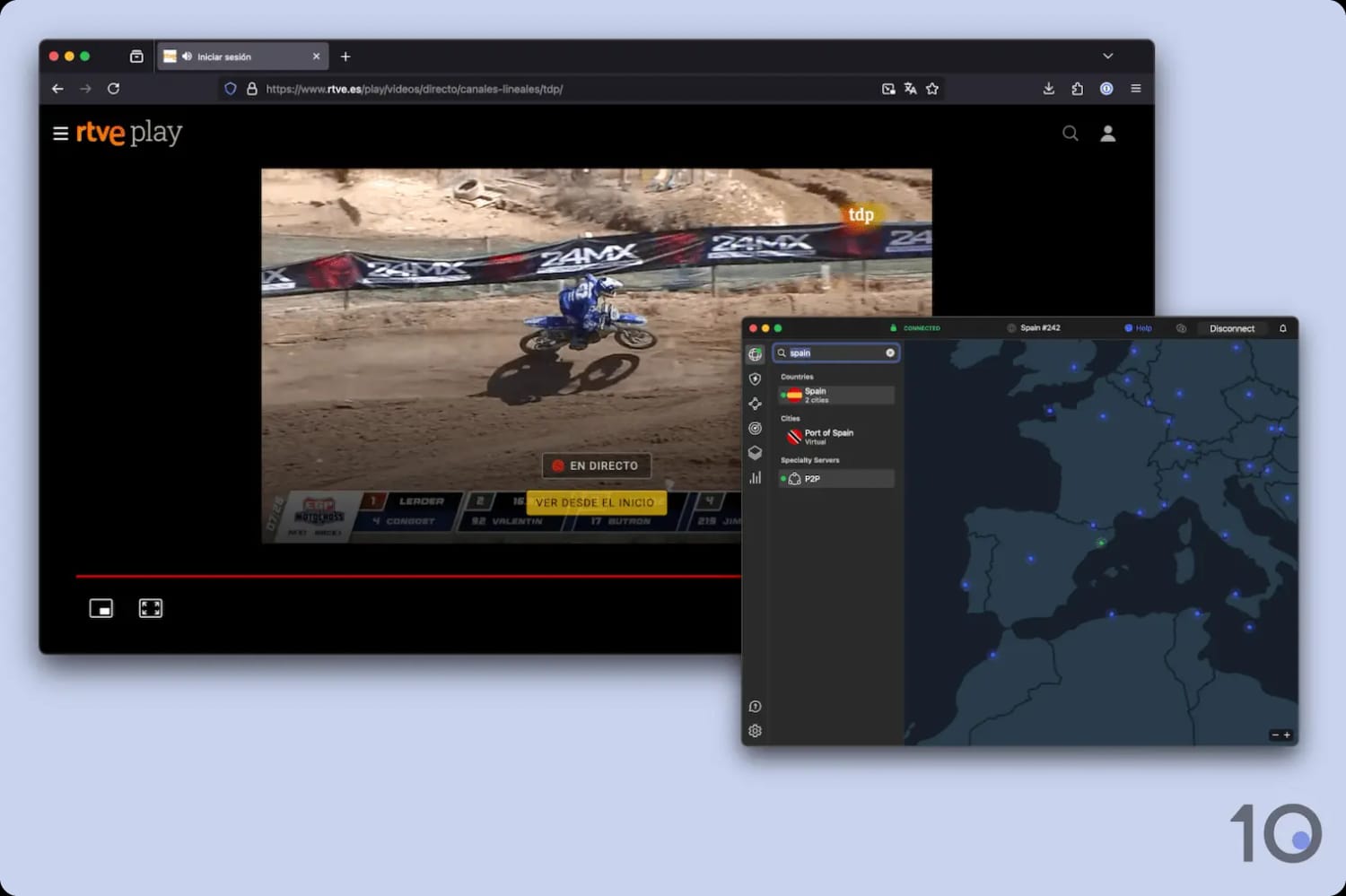
Task: Open the VPN help bubble sidebar icon
Action: click(755, 707)
